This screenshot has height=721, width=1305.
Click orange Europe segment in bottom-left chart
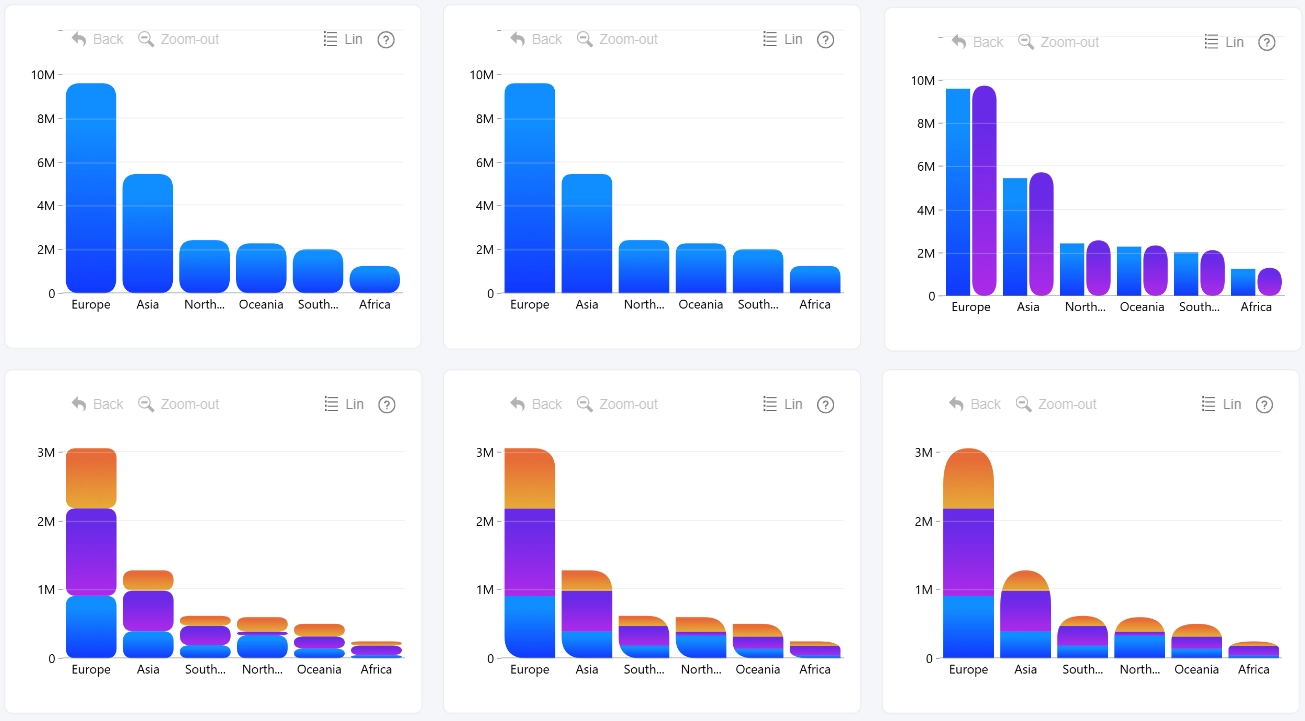click(91, 478)
